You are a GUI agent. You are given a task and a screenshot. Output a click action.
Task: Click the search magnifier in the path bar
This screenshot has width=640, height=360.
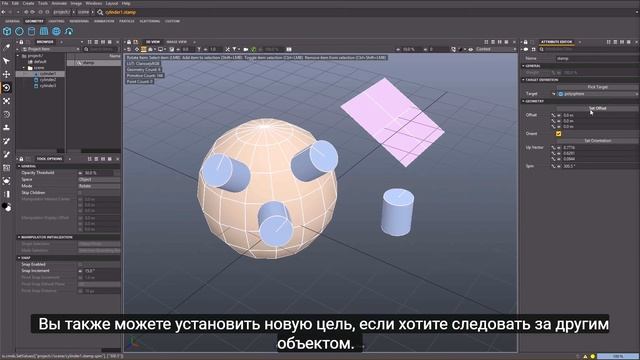[100, 12]
